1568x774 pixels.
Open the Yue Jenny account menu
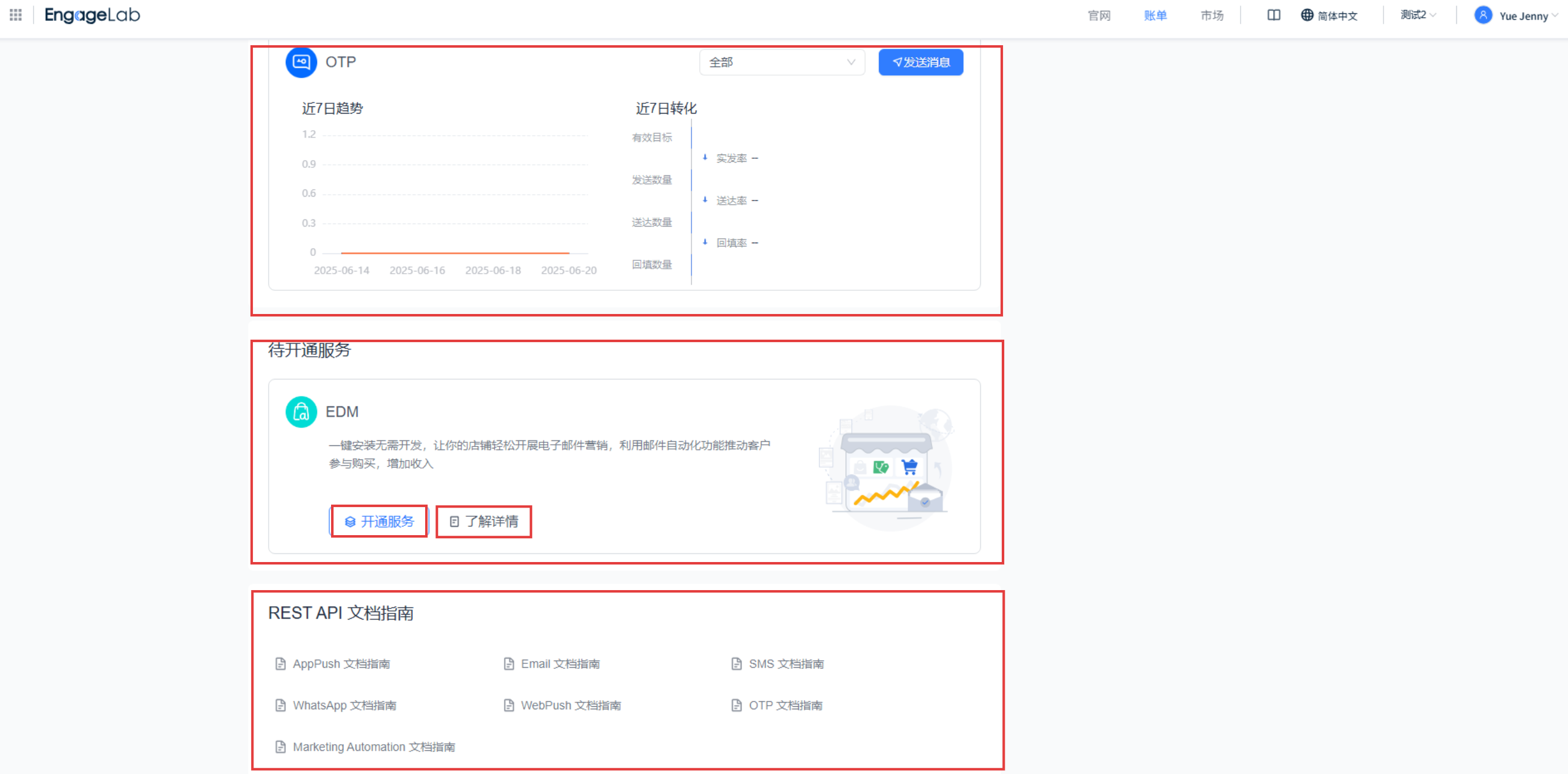(x=1516, y=15)
